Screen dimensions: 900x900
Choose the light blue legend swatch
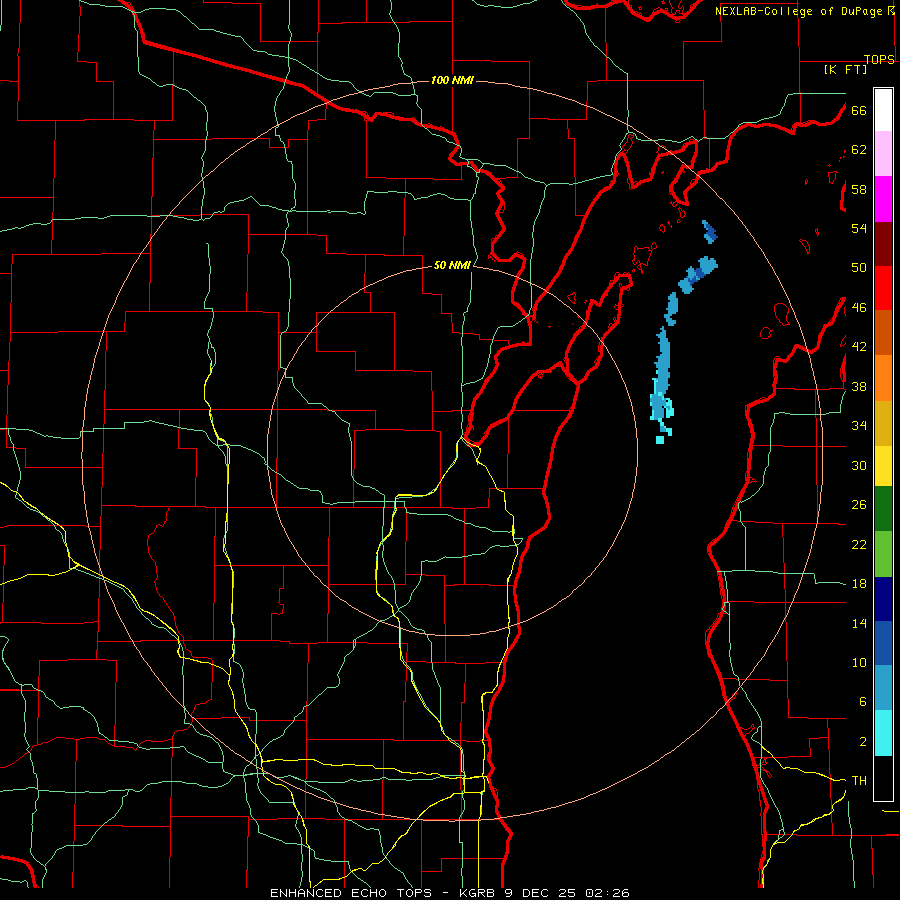pos(883,688)
